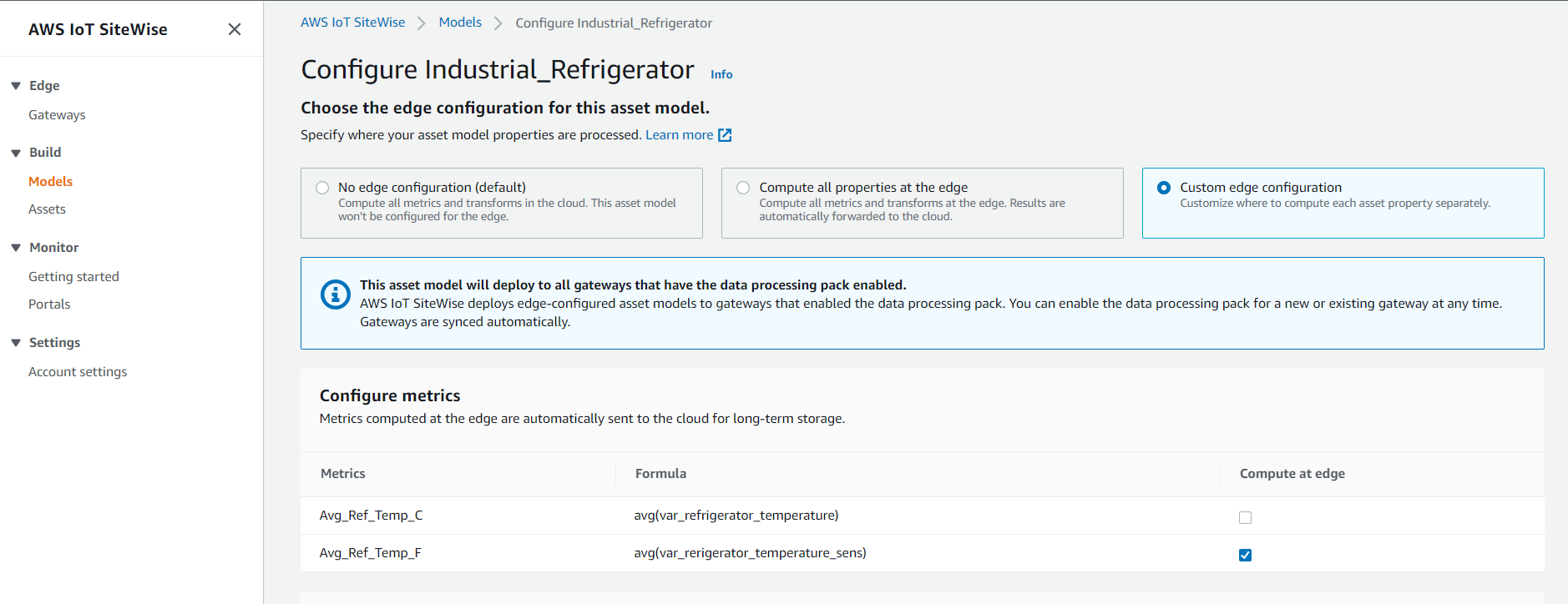Click the Configure metrics heading
This screenshot has width=1568, height=604.
[390, 395]
